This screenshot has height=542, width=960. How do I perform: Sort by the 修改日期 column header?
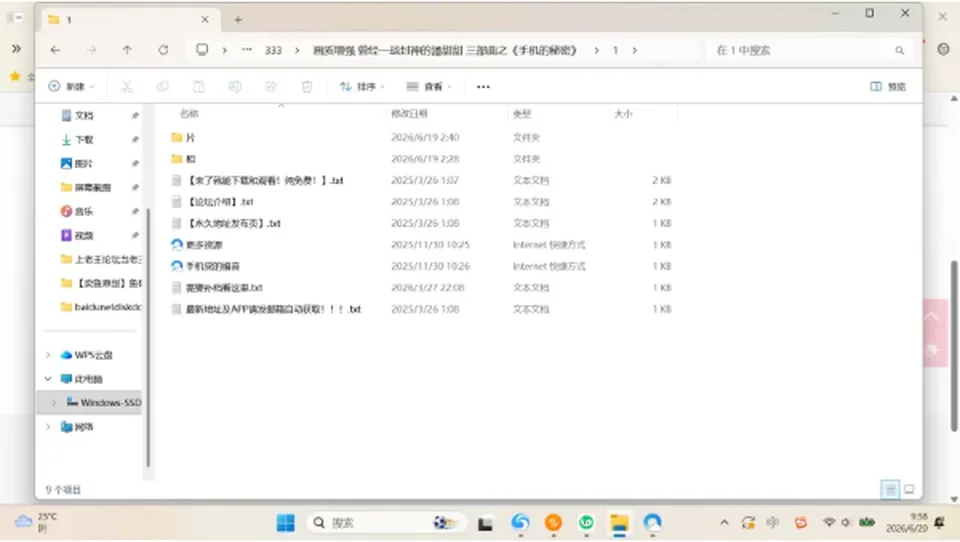410,113
